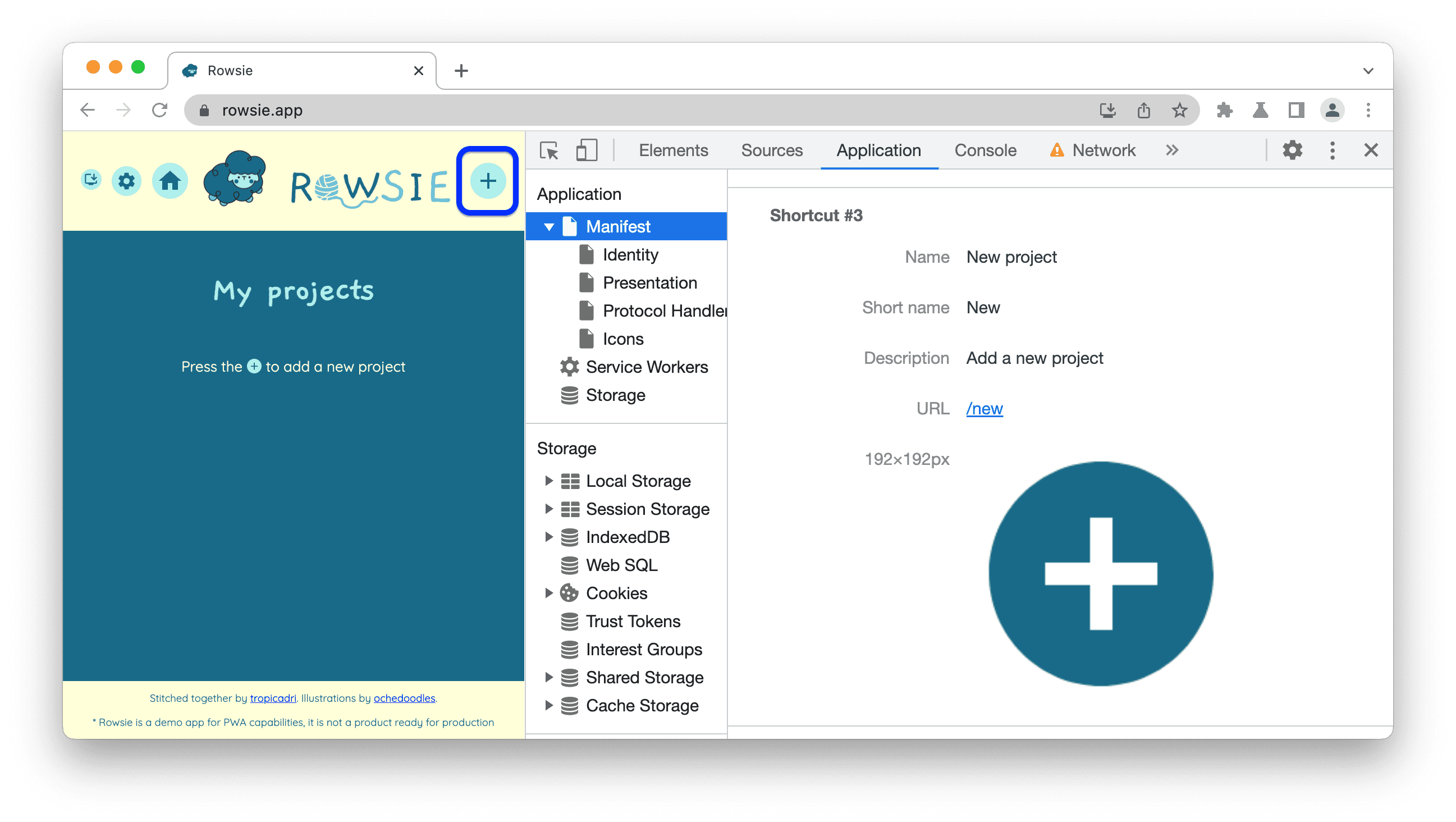Click the Manifest file icon
Image resolution: width=1456 pixels, height=822 pixels.
pyautogui.click(x=567, y=226)
